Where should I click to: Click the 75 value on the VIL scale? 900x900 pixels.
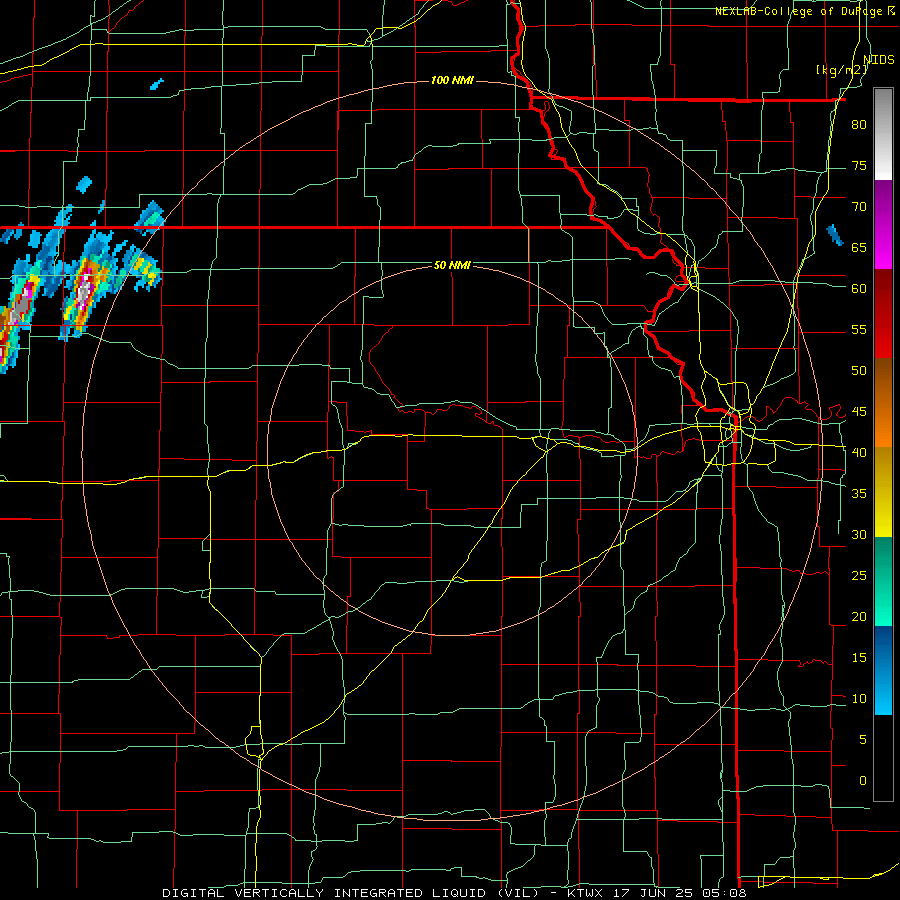(x=859, y=165)
